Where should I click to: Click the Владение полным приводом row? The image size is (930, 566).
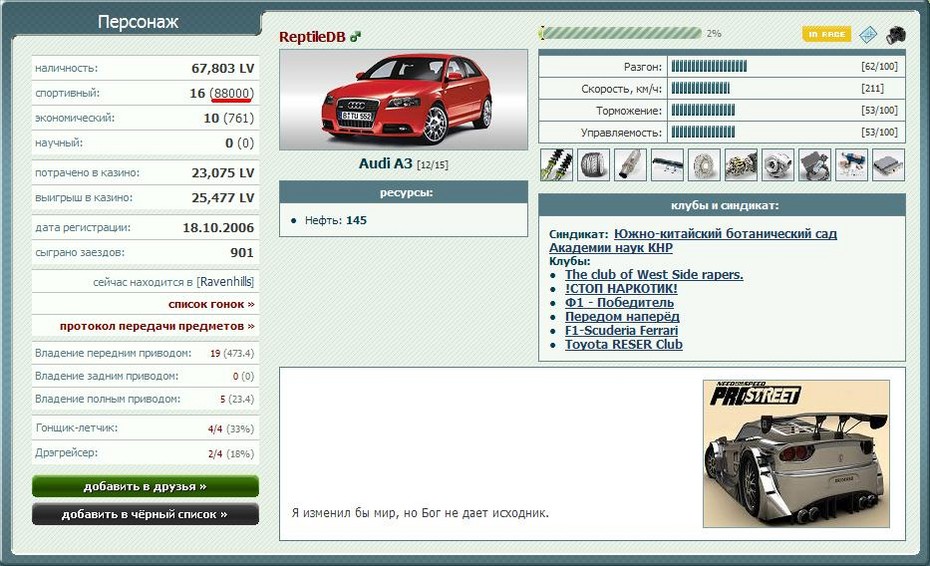(145, 399)
